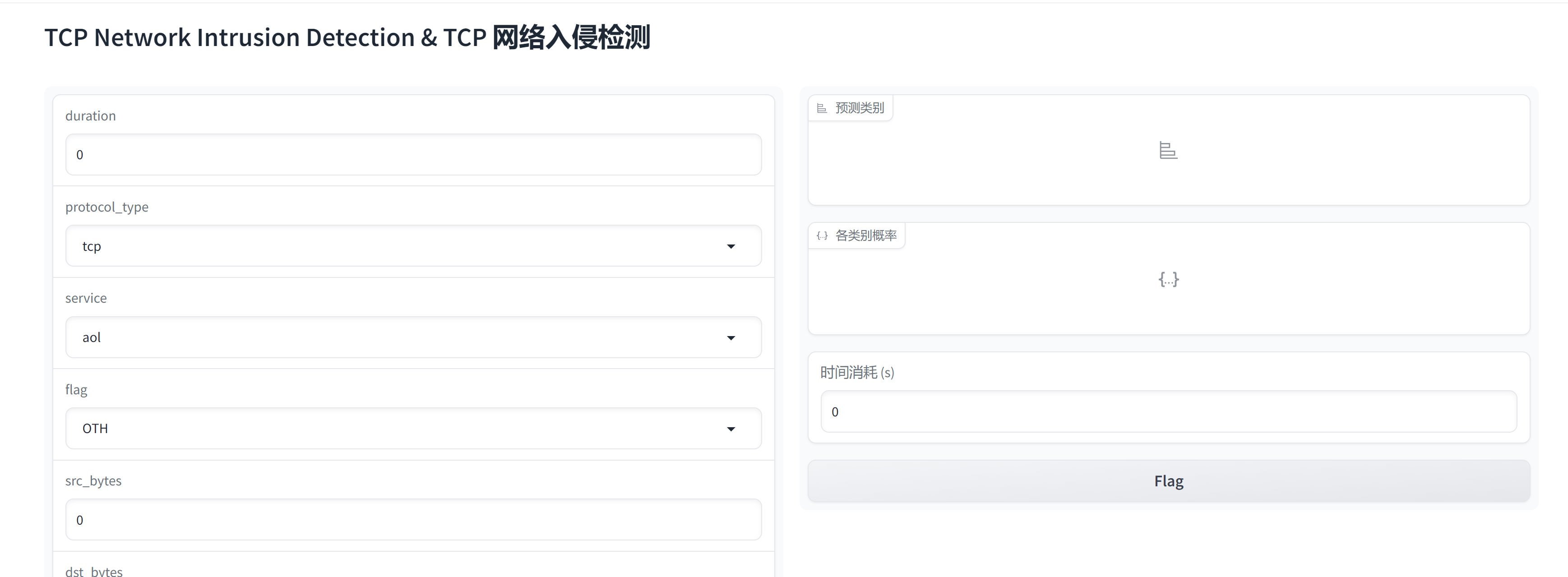This screenshot has height=577, width=1568.
Task: Click the JSON braces placeholder in 各类别概率 panel
Action: pyautogui.click(x=1169, y=279)
